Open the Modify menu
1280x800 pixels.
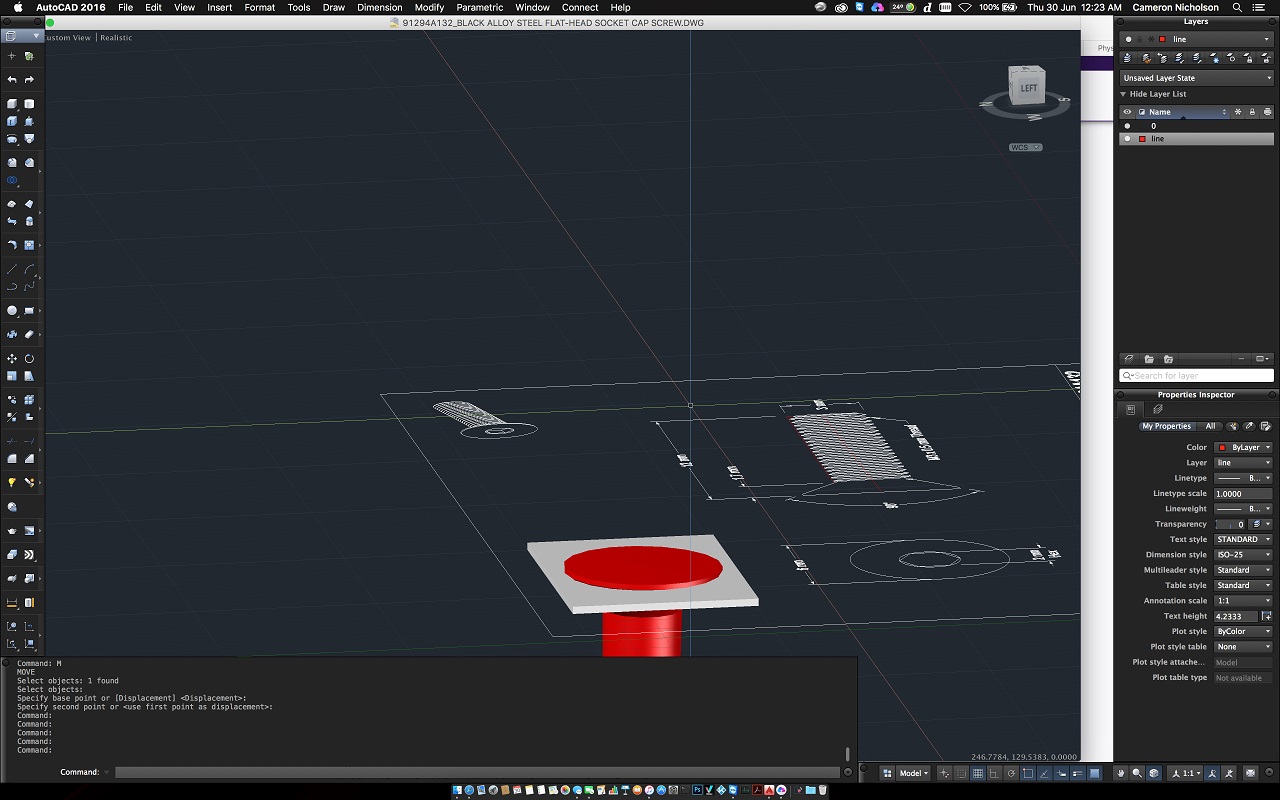coord(429,7)
